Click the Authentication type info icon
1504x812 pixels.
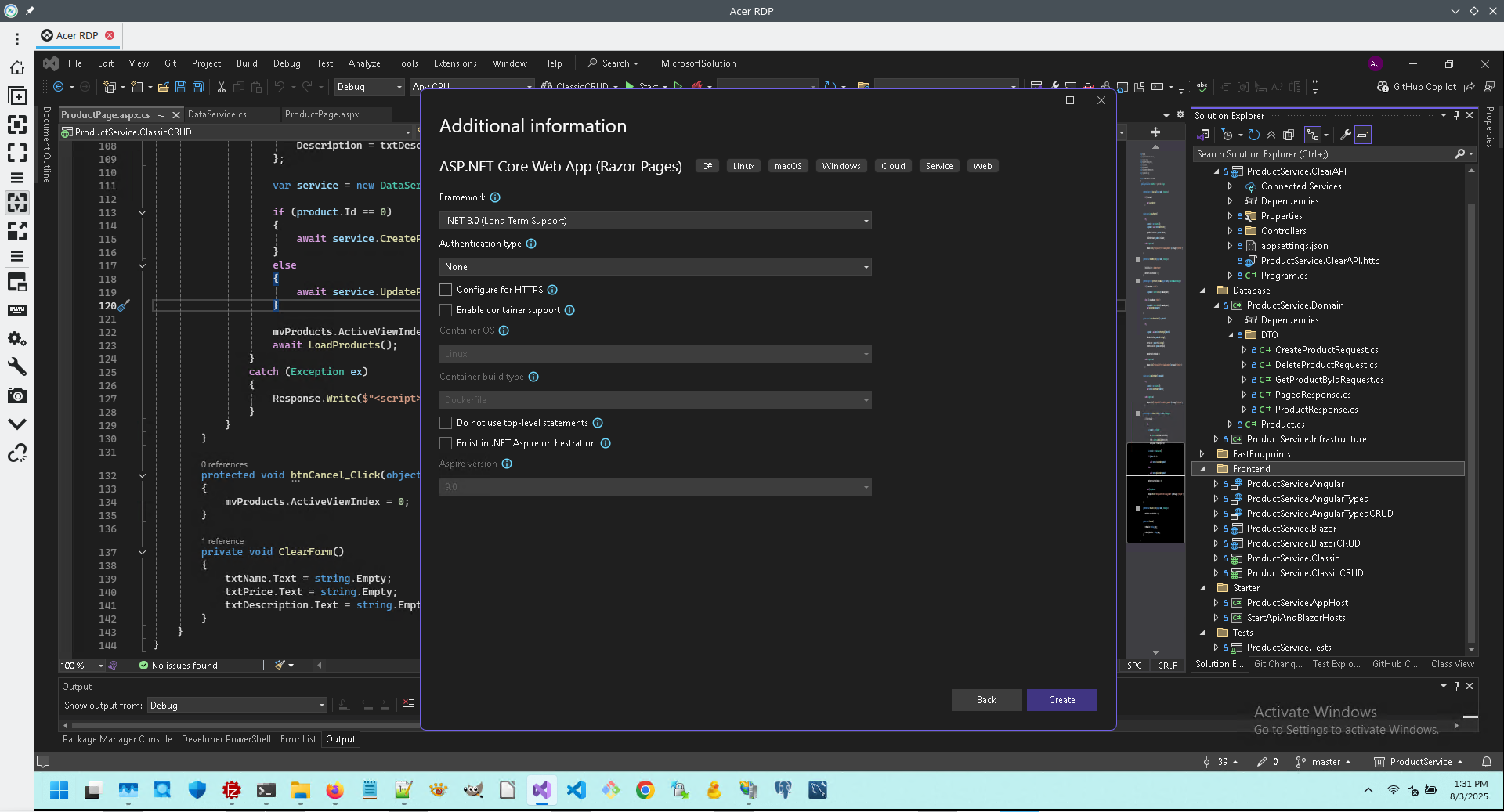pos(531,244)
